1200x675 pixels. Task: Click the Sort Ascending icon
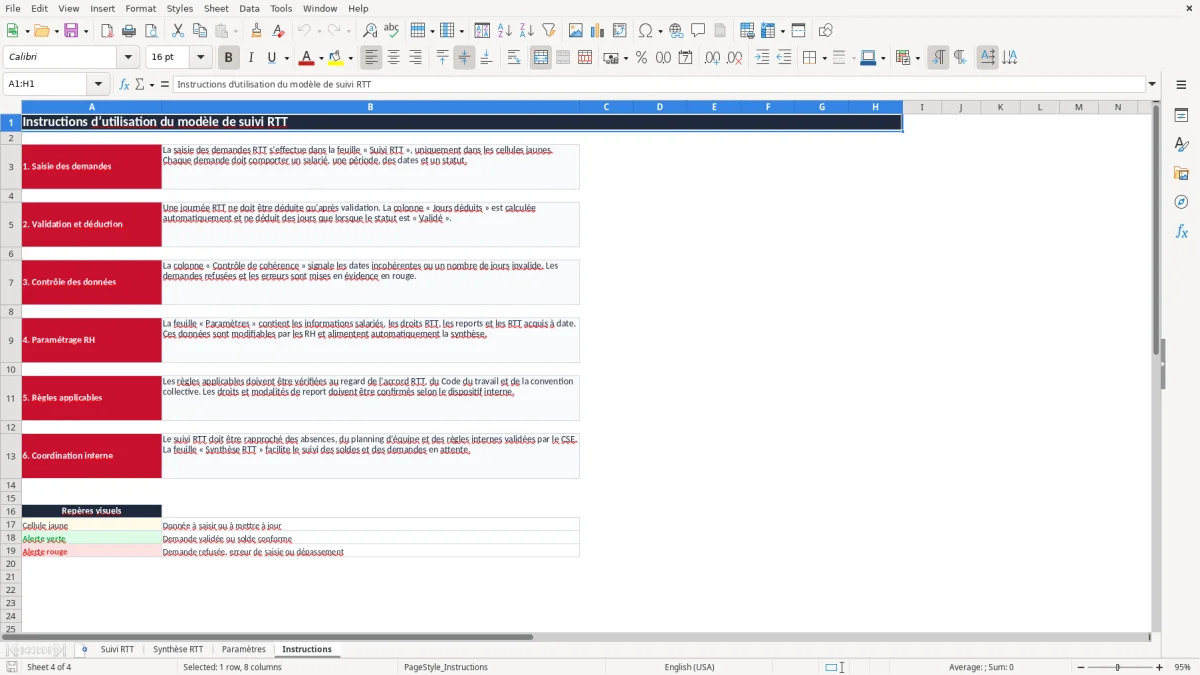click(x=505, y=31)
